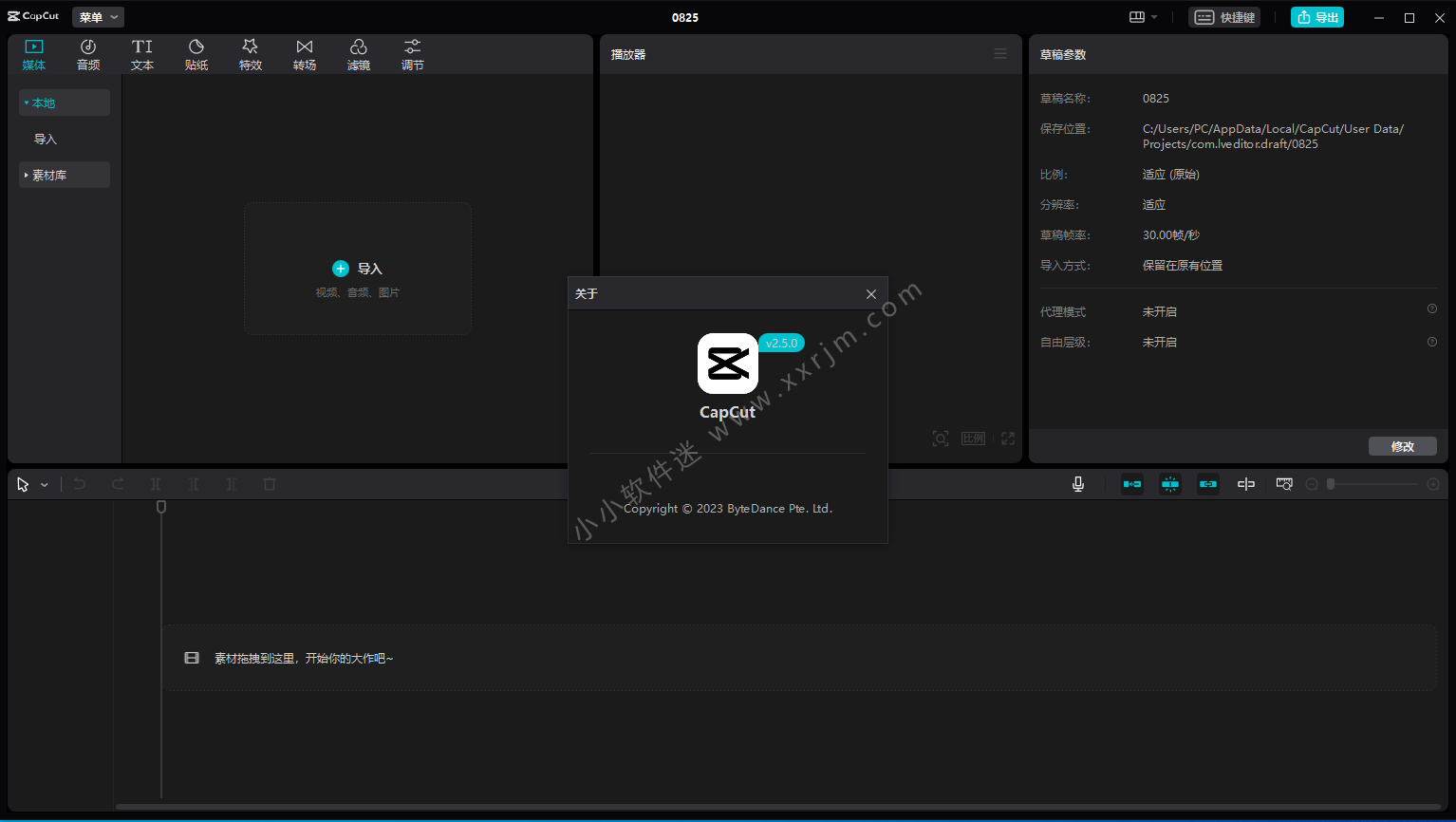Toggle linkage button in timeline toolbar
The width and height of the screenshot is (1456, 822).
click(x=1208, y=484)
